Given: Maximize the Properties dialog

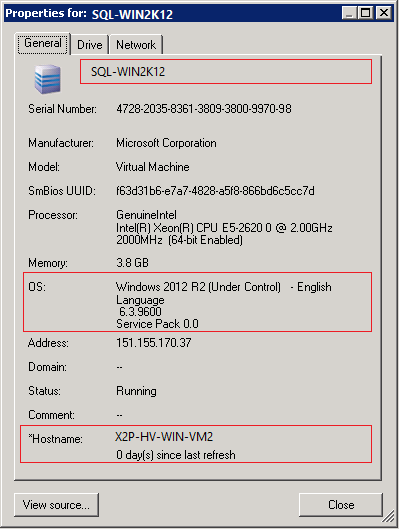Looking at the screenshot, I should click(x=365, y=13).
